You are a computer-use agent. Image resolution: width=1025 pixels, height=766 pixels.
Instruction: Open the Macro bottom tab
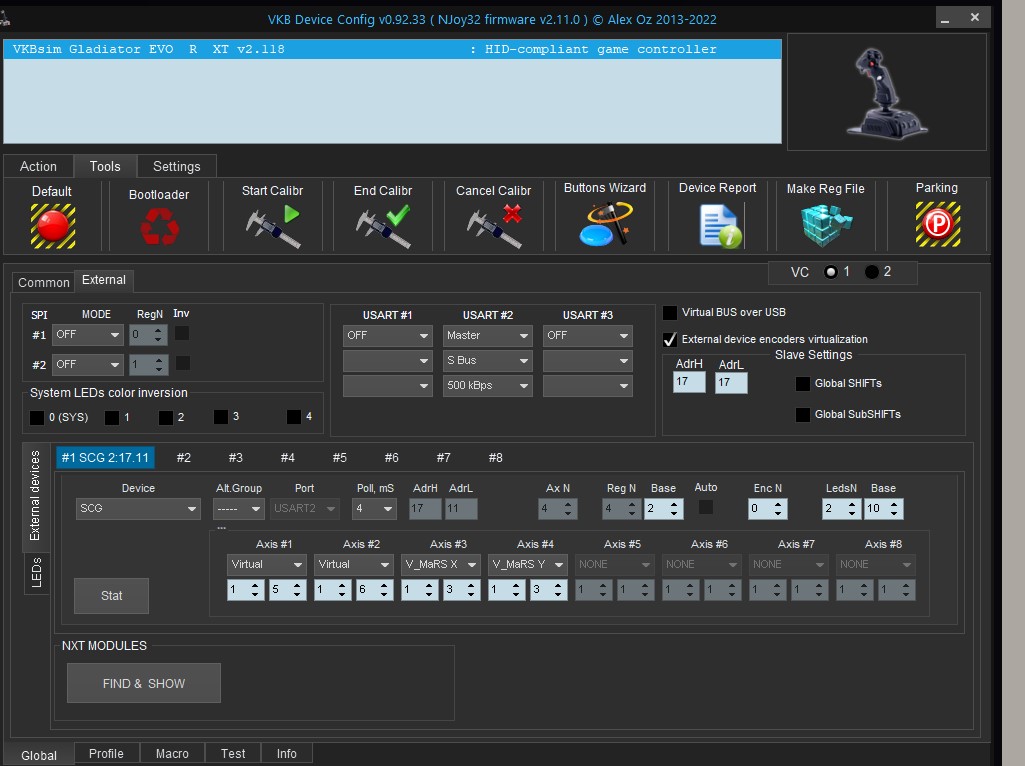coord(172,754)
